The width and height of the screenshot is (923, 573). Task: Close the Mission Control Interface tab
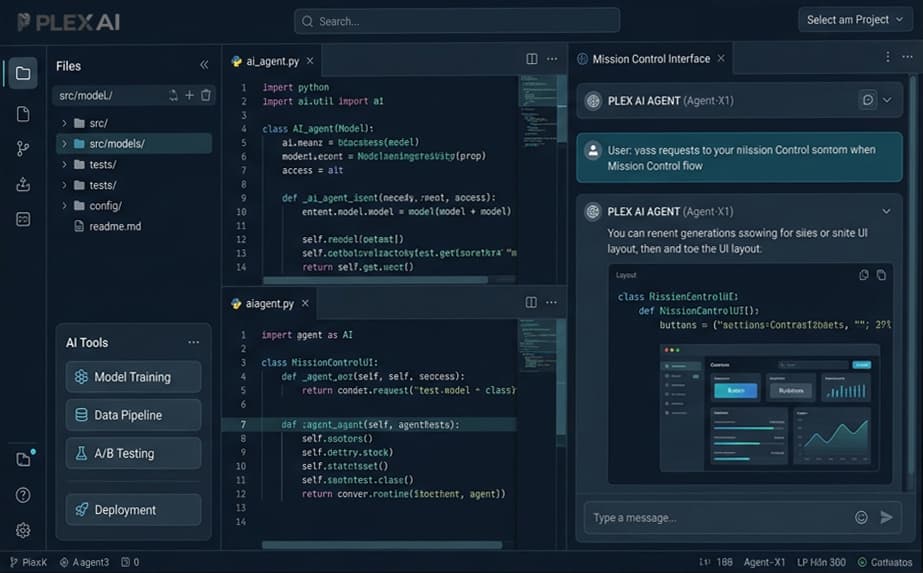click(x=721, y=58)
